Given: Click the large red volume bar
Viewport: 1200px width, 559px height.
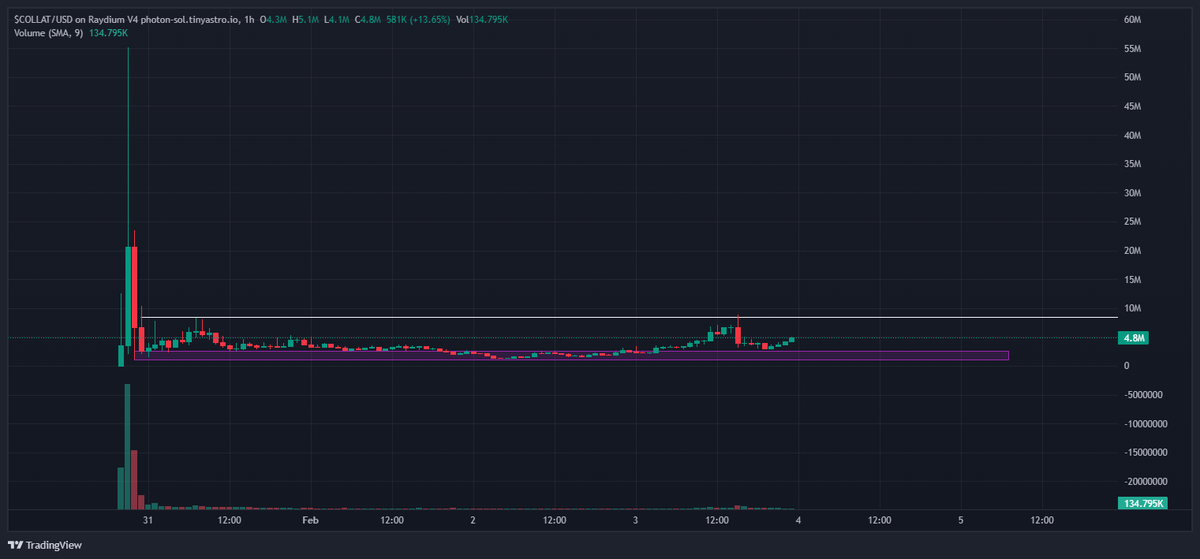Looking at the screenshot, I should (134, 479).
